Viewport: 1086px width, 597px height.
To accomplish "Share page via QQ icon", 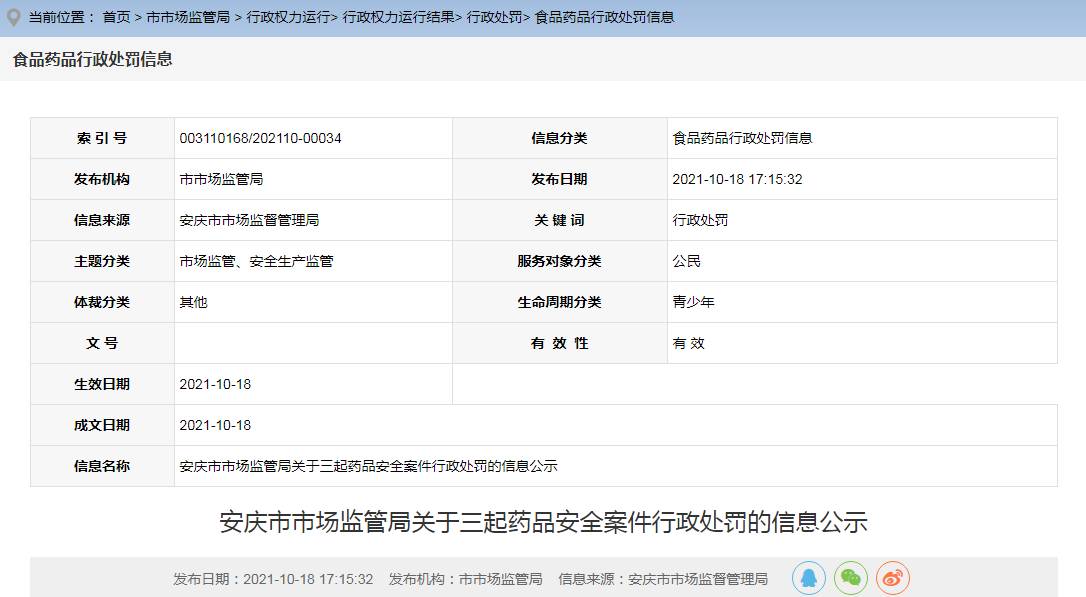I will coord(808,578).
